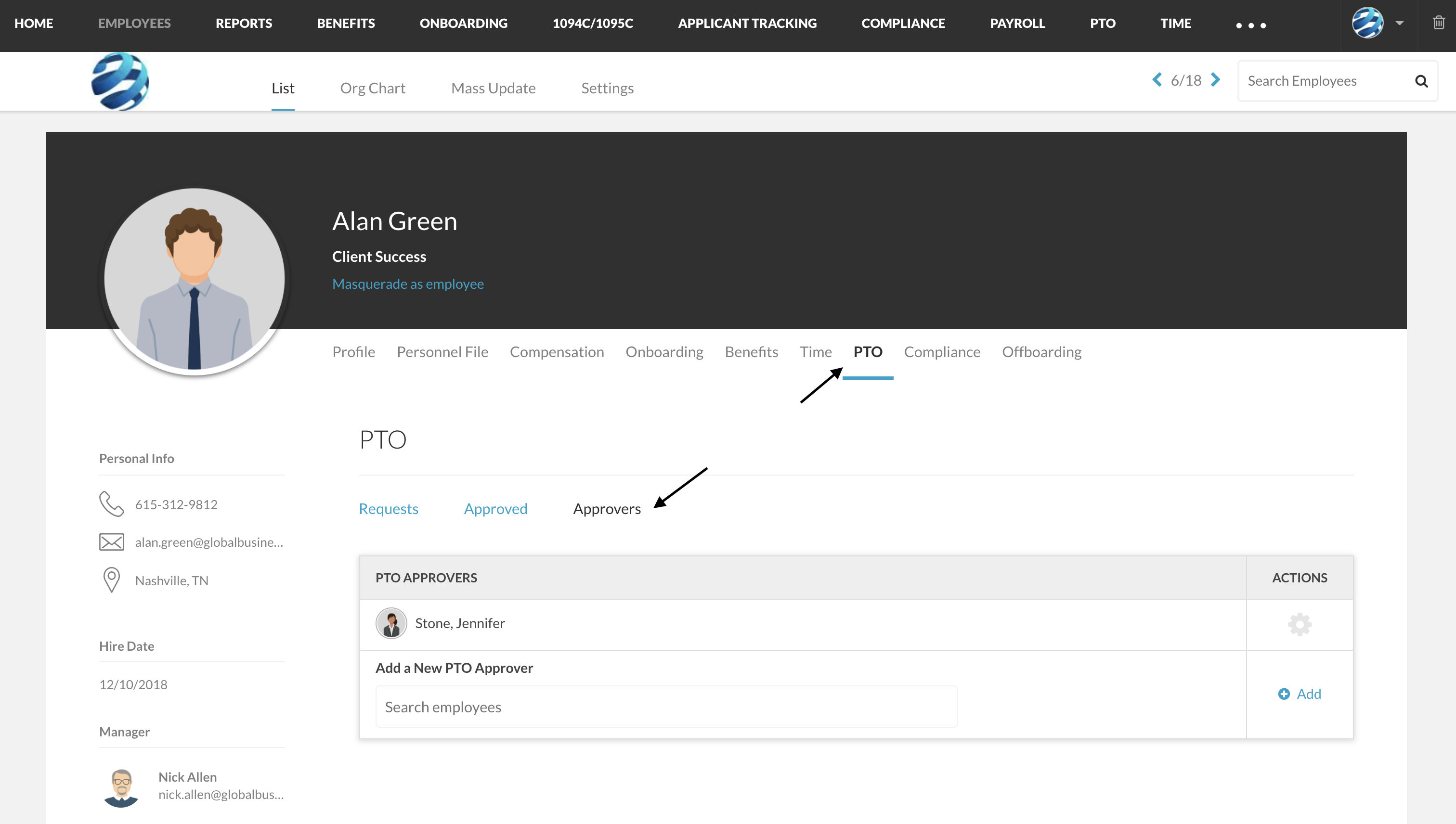Go to next employee with right chevron
The width and height of the screenshot is (1456, 824).
pyautogui.click(x=1215, y=80)
